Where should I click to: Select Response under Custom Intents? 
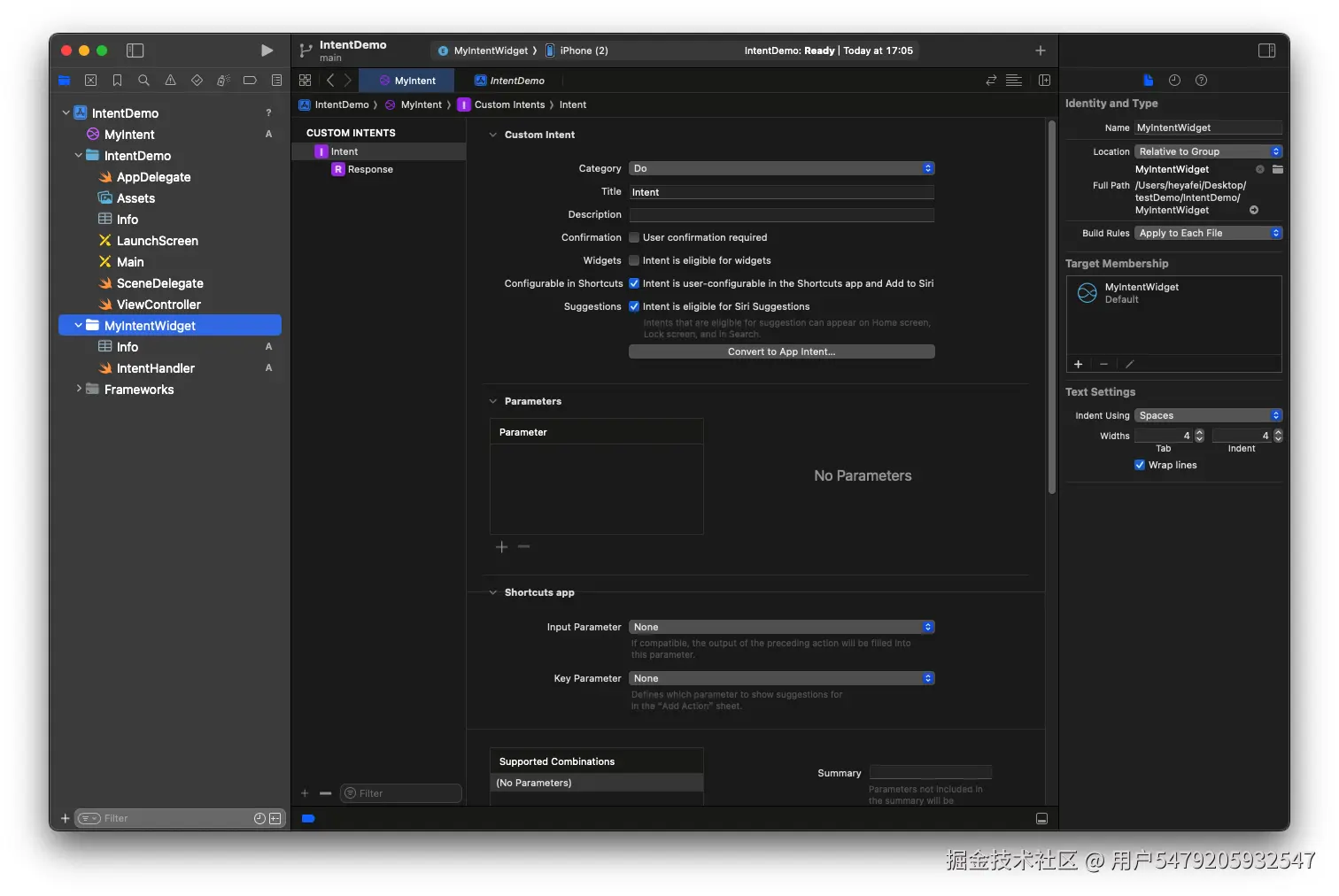pos(370,169)
